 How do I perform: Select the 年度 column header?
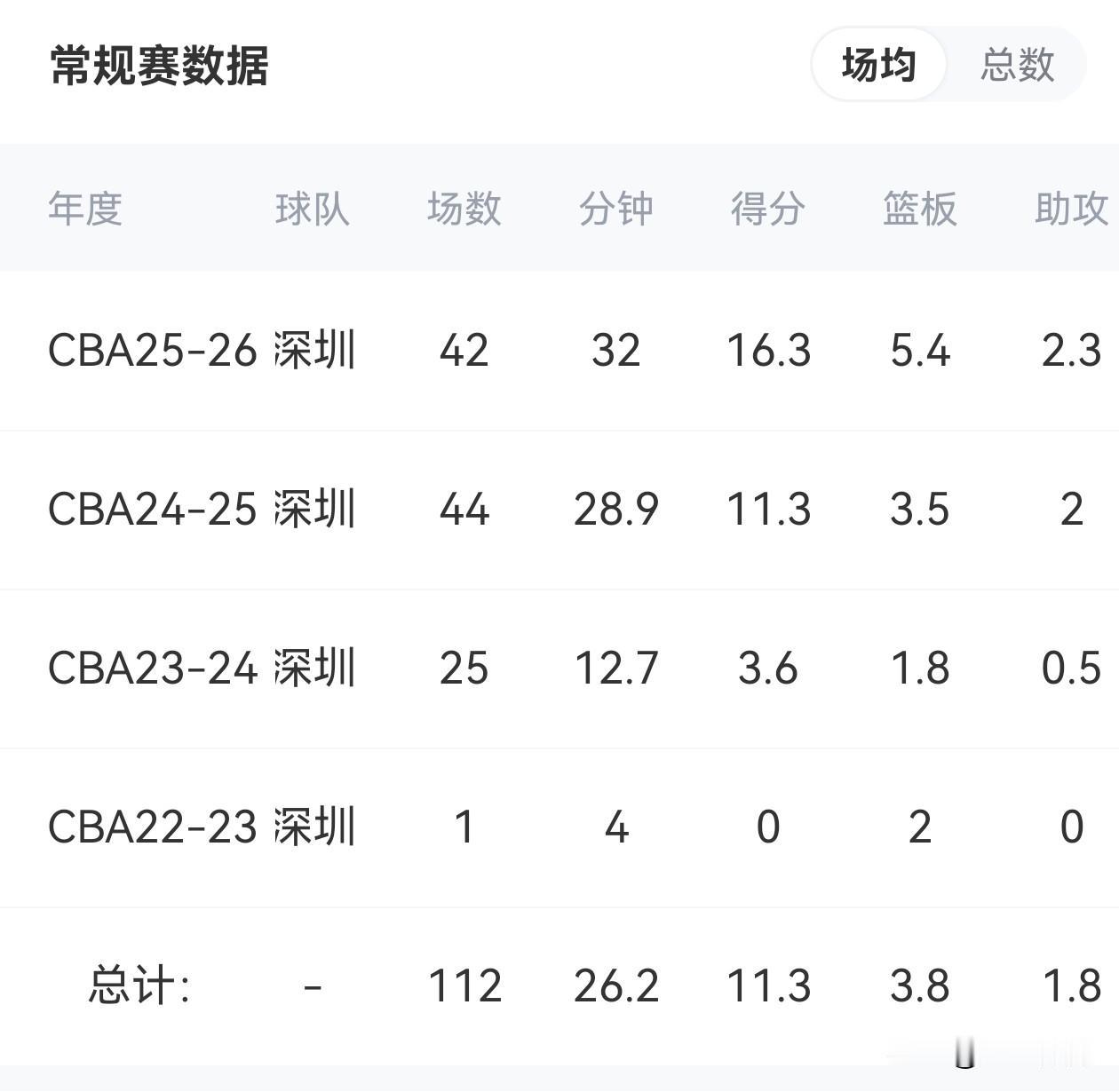coord(85,209)
